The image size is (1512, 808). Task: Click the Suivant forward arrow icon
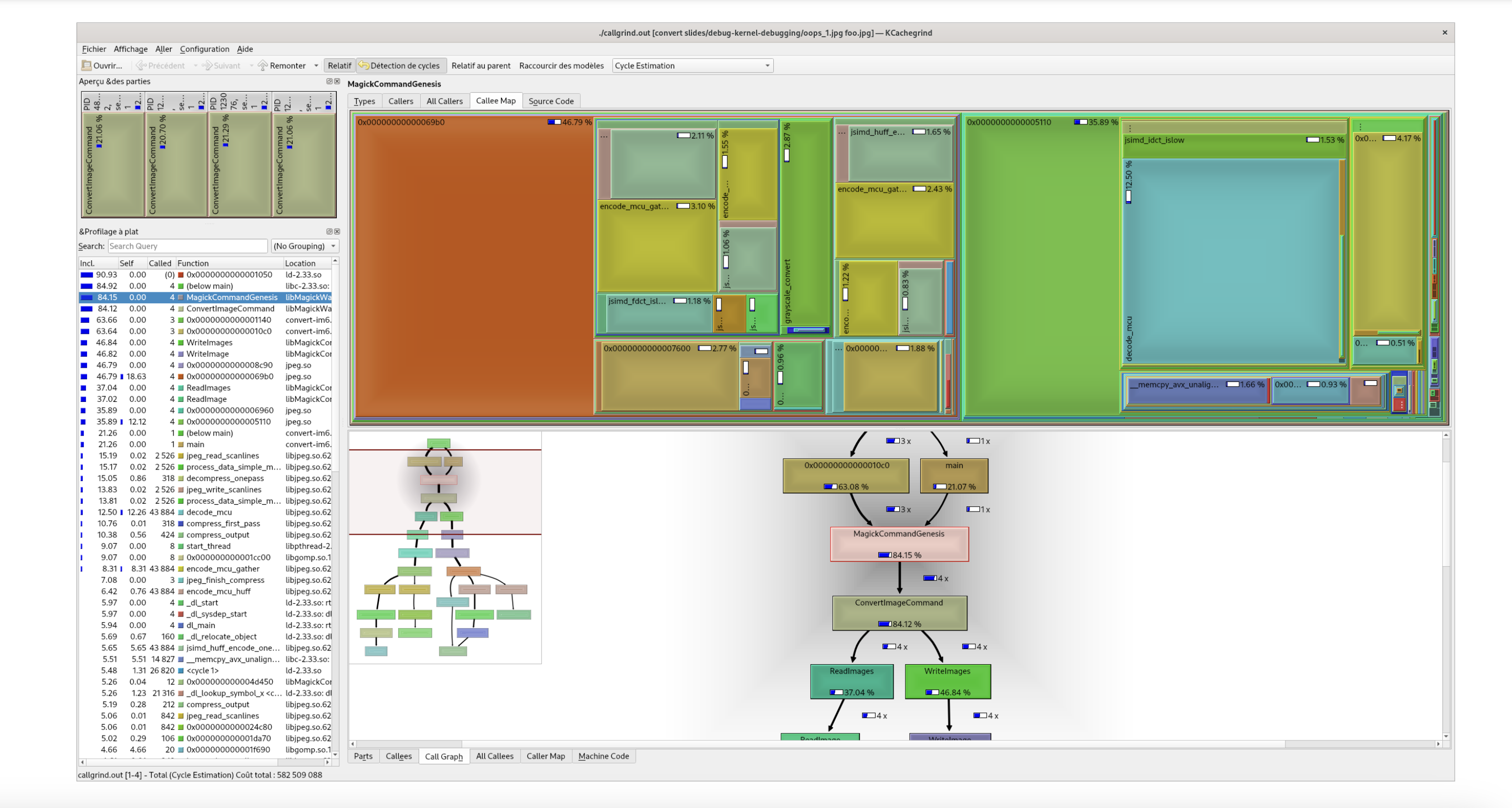[207, 65]
